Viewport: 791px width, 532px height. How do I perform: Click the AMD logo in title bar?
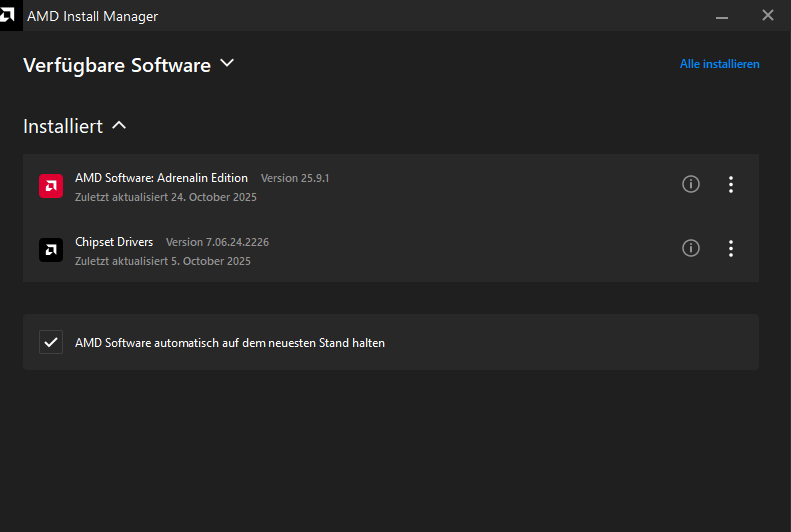tap(9, 15)
